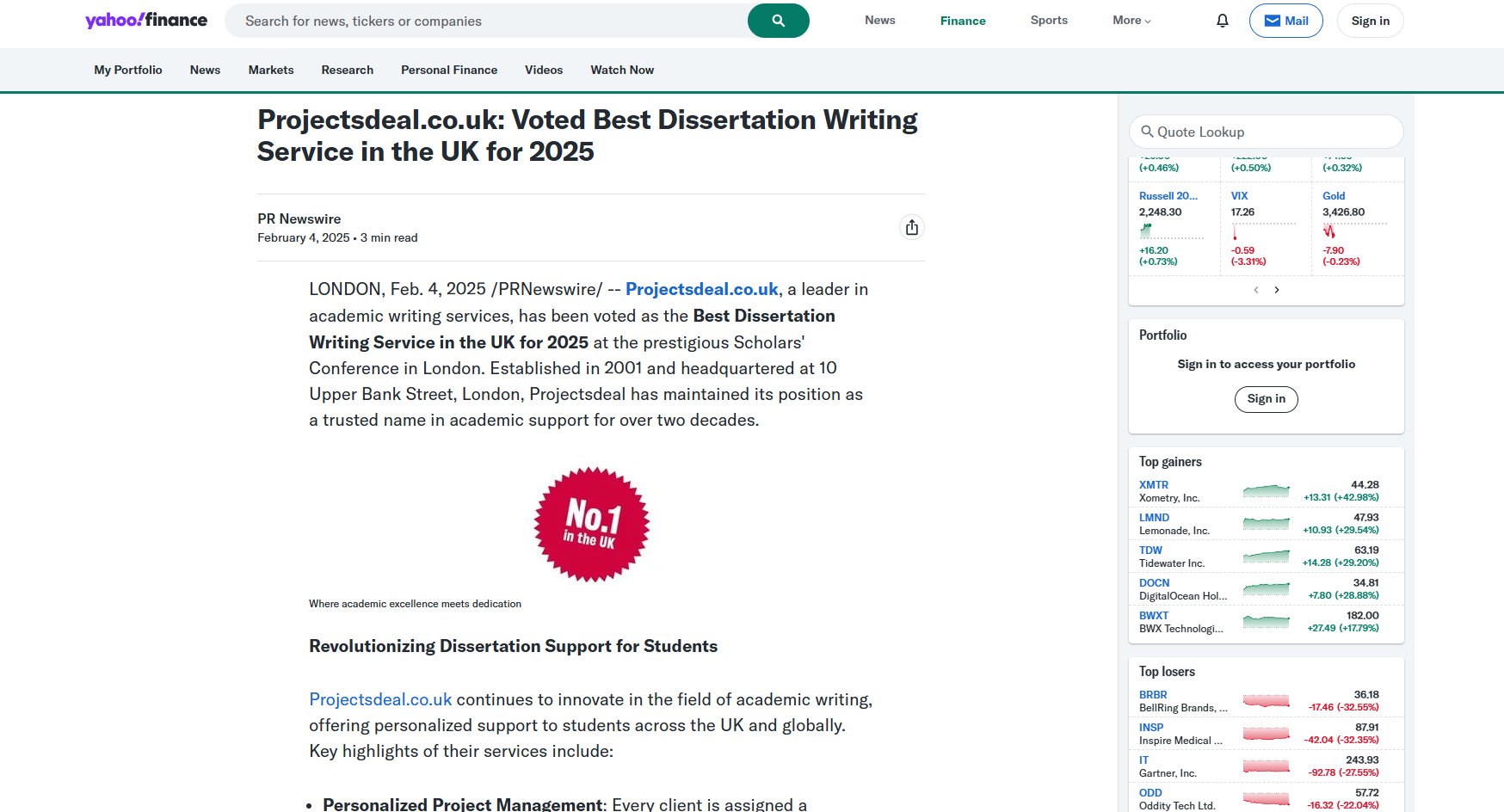The image size is (1504, 812).
Task: Select Research tab
Action: pos(348,70)
